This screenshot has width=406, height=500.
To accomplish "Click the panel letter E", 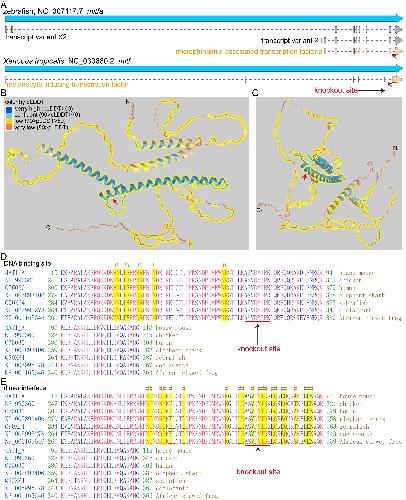I will tap(3, 382).
